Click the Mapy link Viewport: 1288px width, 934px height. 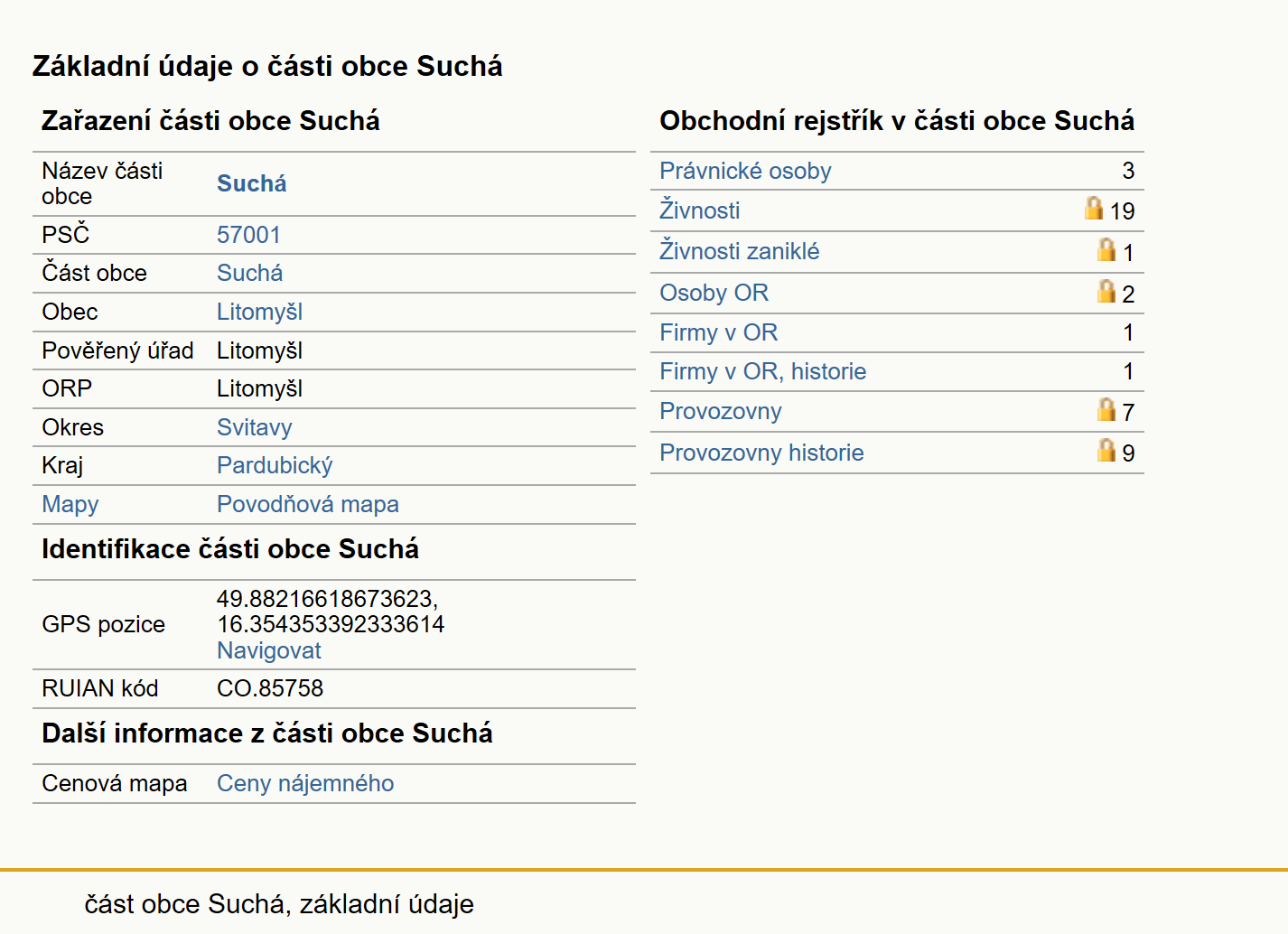click(70, 504)
